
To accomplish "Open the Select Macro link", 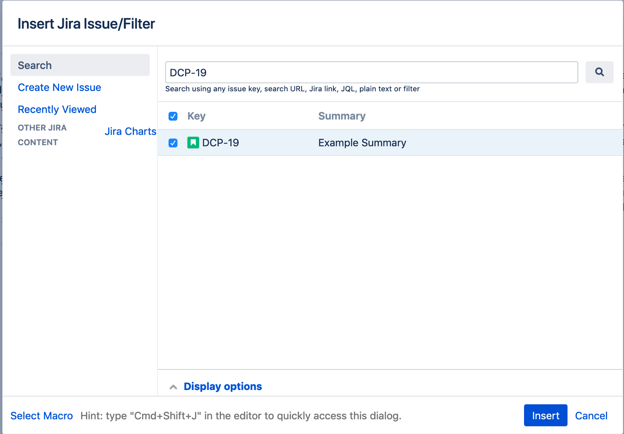I will [x=41, y=416].
